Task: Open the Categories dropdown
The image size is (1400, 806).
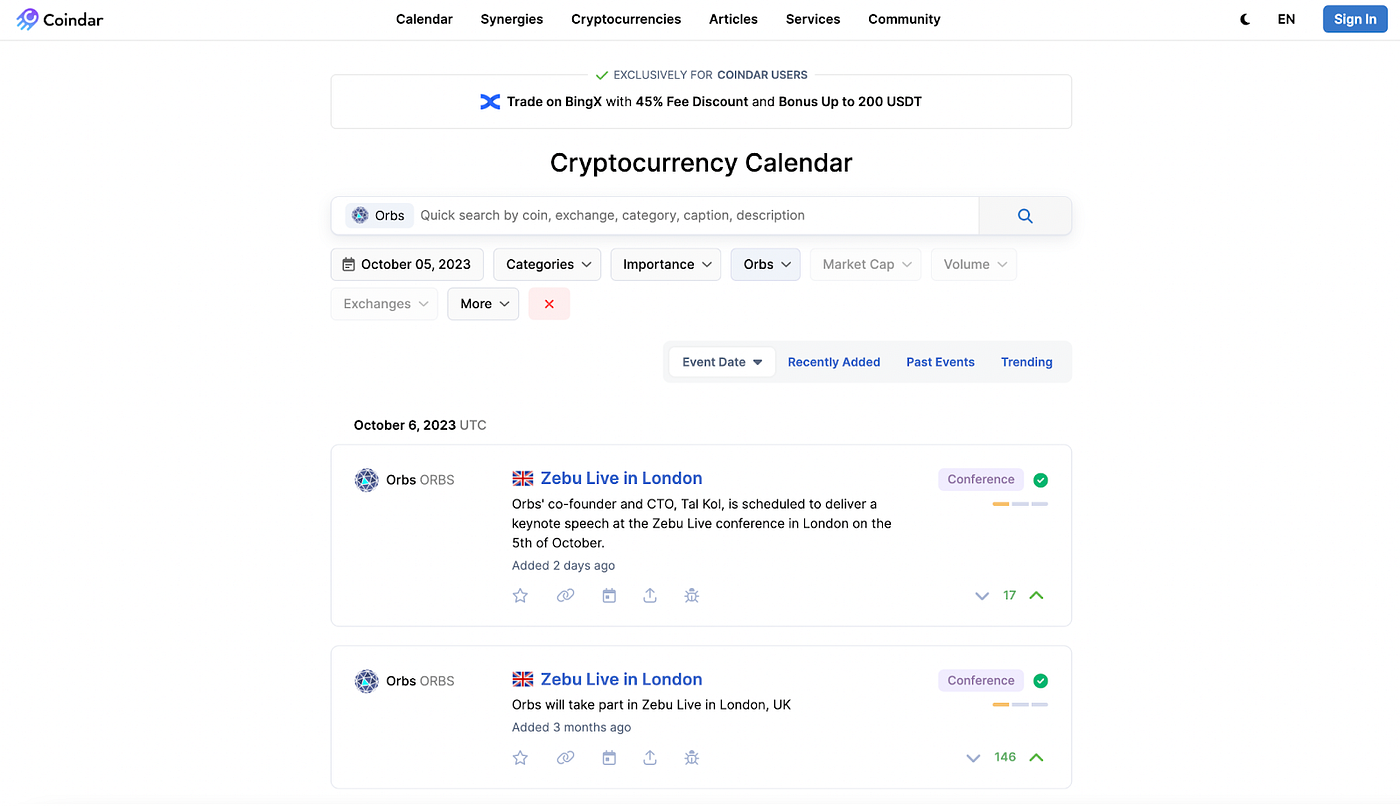Action: pos(546,264)
